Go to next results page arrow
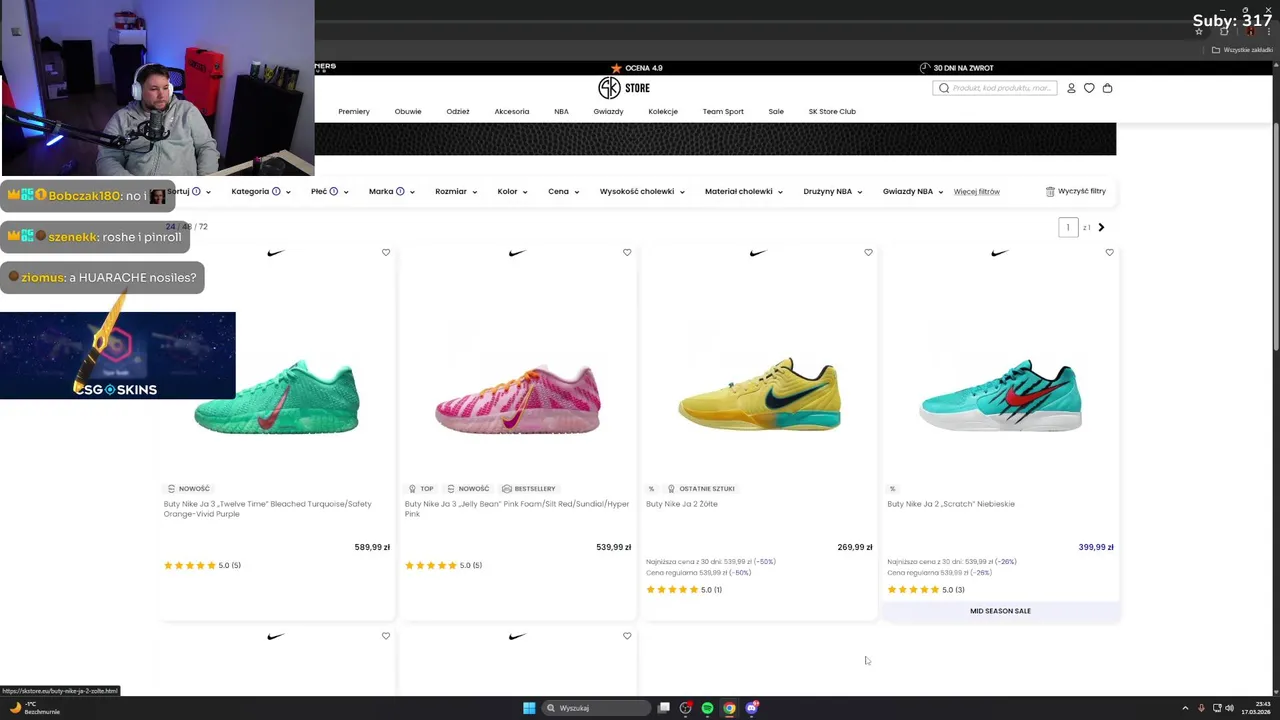The image size is (1280, 720). tap(1101, 227)
